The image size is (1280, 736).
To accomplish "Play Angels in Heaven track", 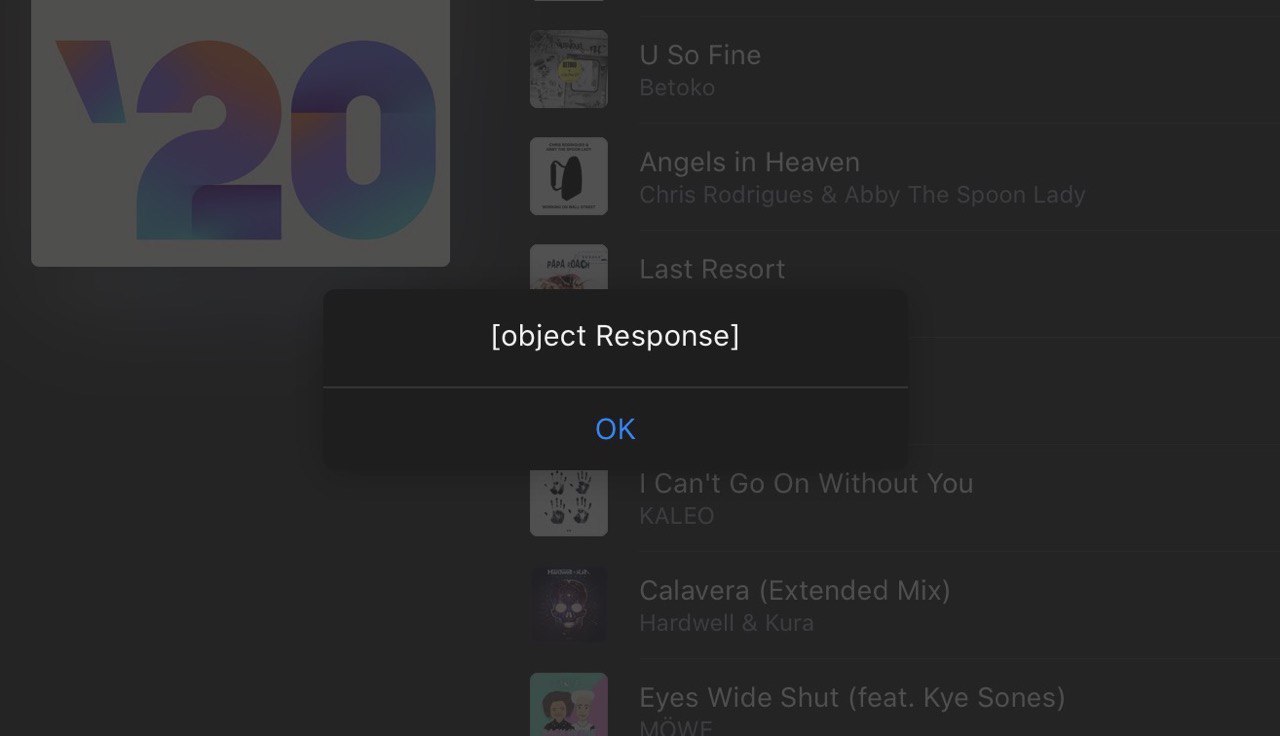I will (749, 162).
